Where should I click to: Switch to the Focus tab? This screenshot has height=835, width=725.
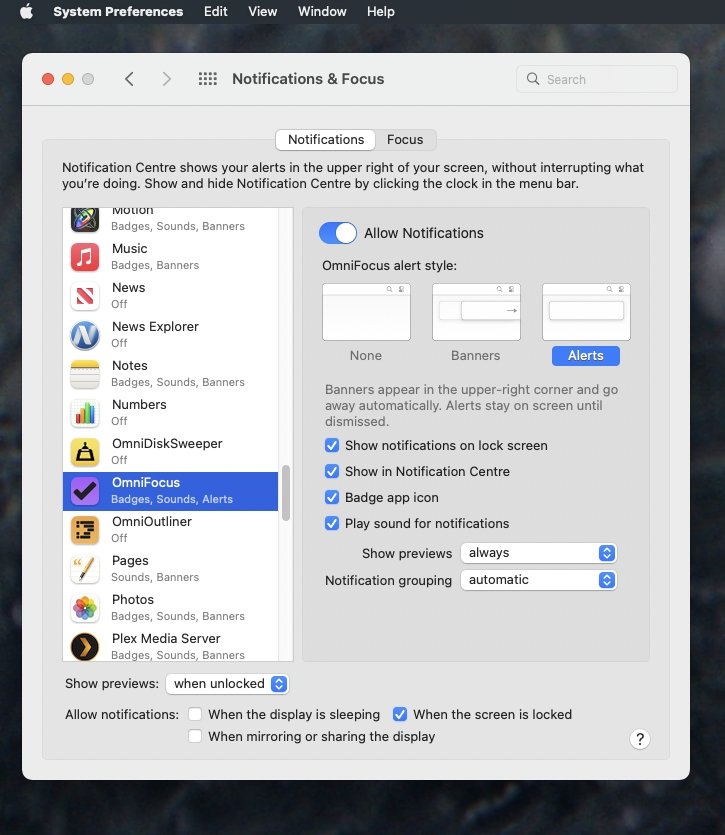(x=405, y=140)
